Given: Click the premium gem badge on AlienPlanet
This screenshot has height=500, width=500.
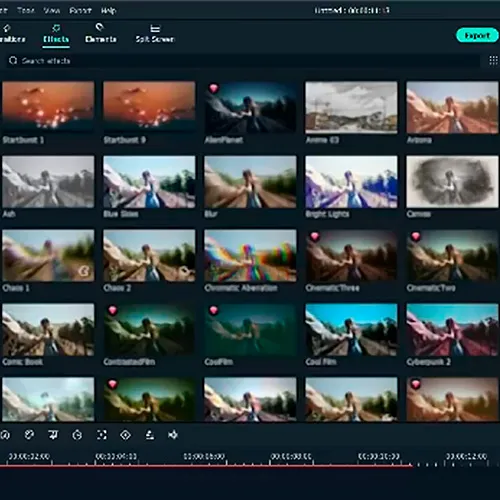Looking at the screenshot, I should click(x=214, y=88).
